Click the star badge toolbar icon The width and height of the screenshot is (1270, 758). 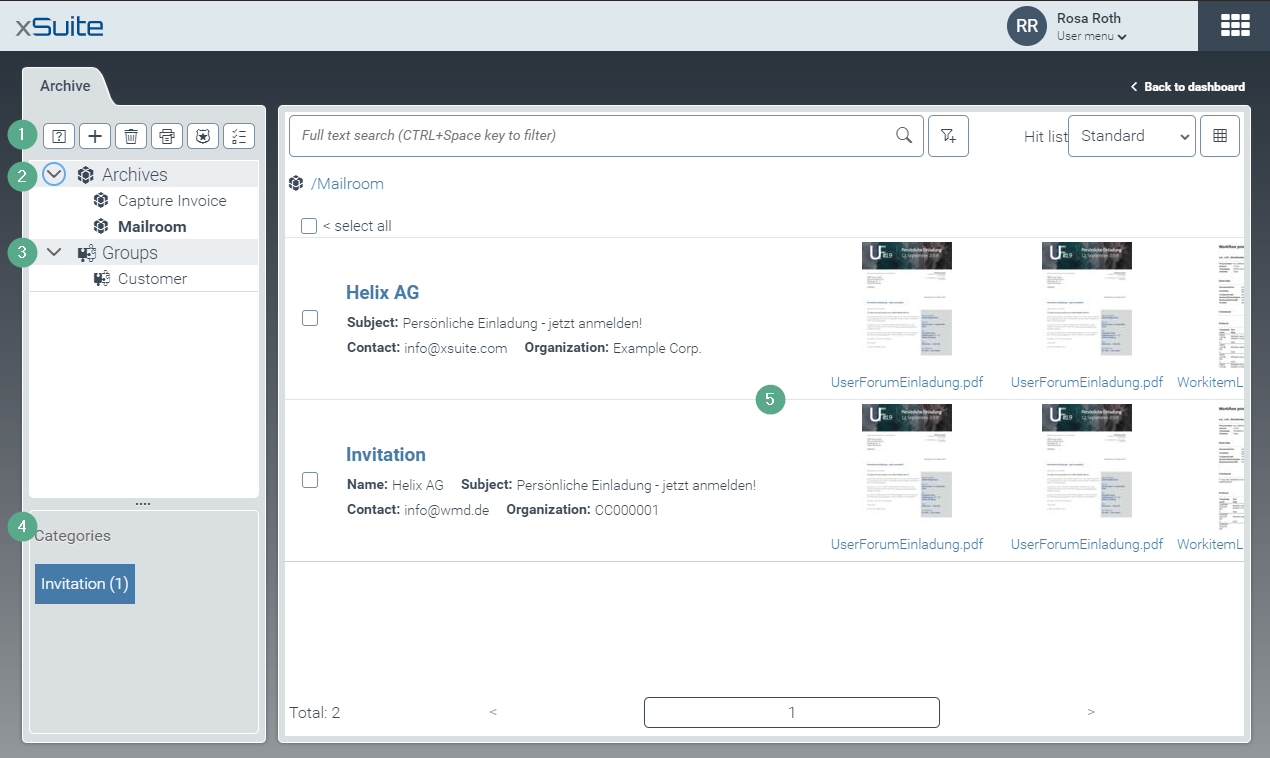pyautogui.click(x=203, y=137)
